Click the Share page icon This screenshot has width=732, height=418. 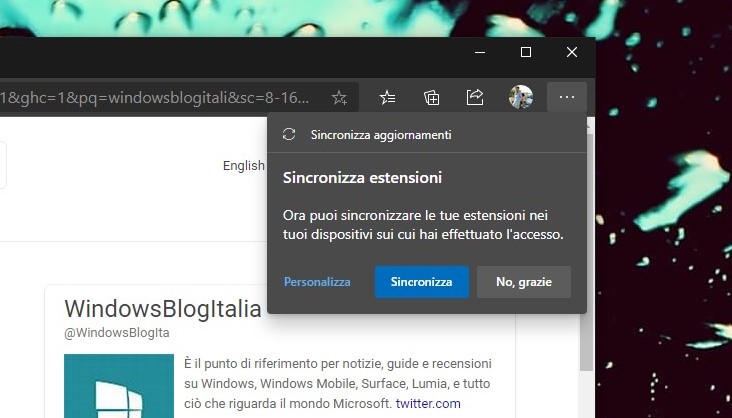(x=475, y=98)
